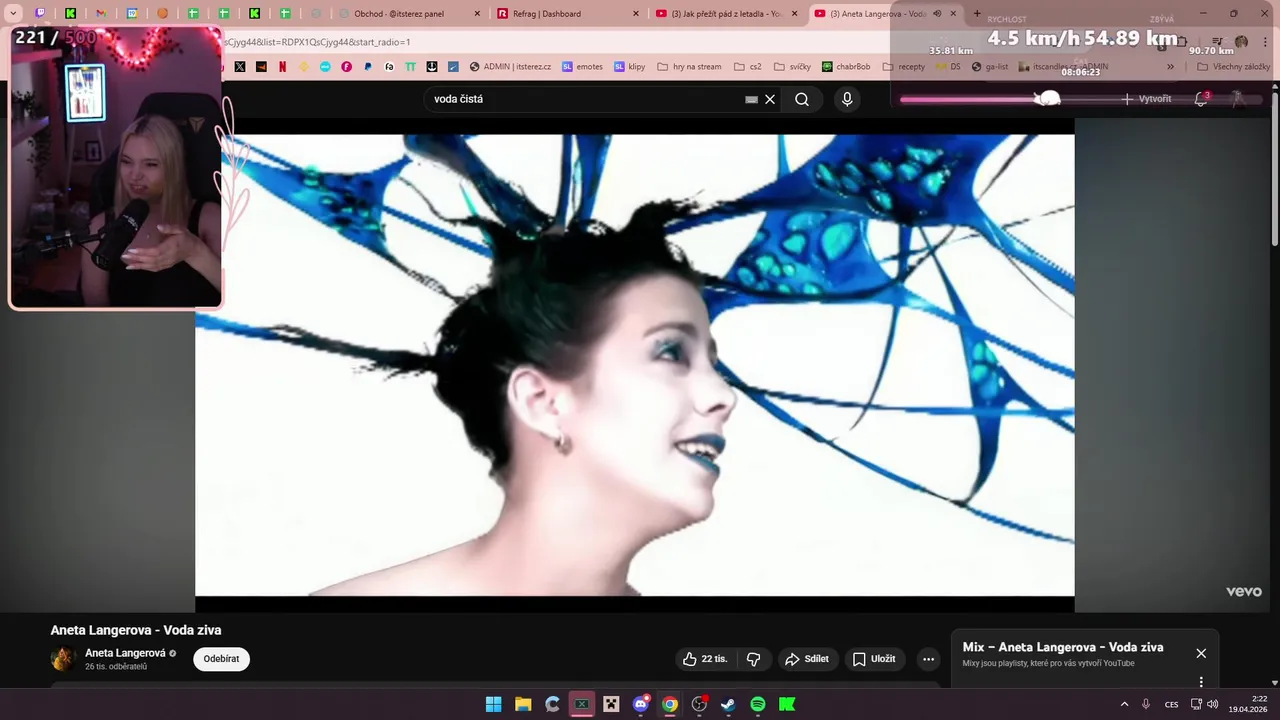The width and height of the screenshot is (1280, 720).
Task: Mute the Aneta Langerova tab audio icon
Action: click(937, 14)
